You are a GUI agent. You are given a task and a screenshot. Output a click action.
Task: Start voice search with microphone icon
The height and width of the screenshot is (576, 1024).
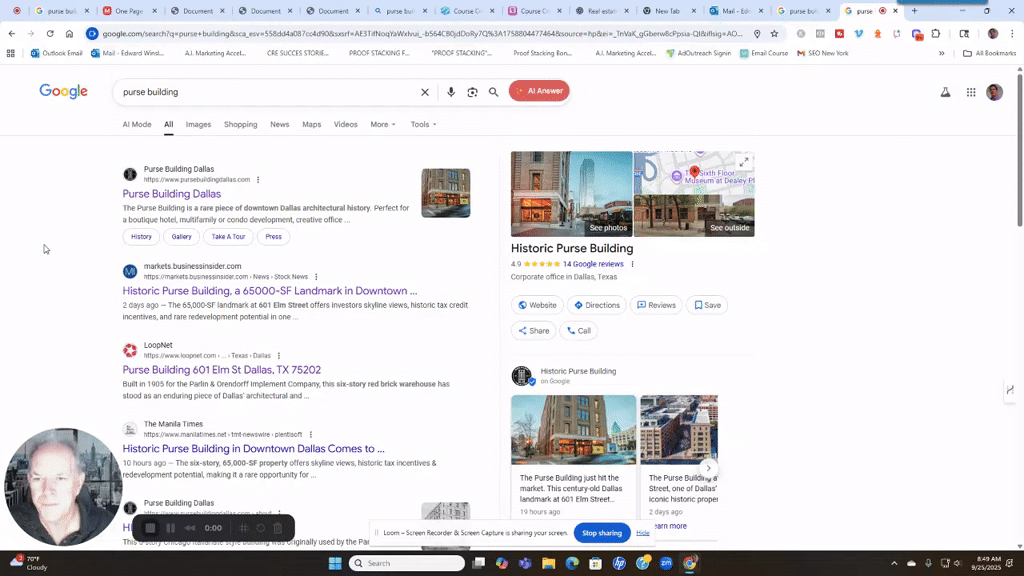[x=451, y=92]
